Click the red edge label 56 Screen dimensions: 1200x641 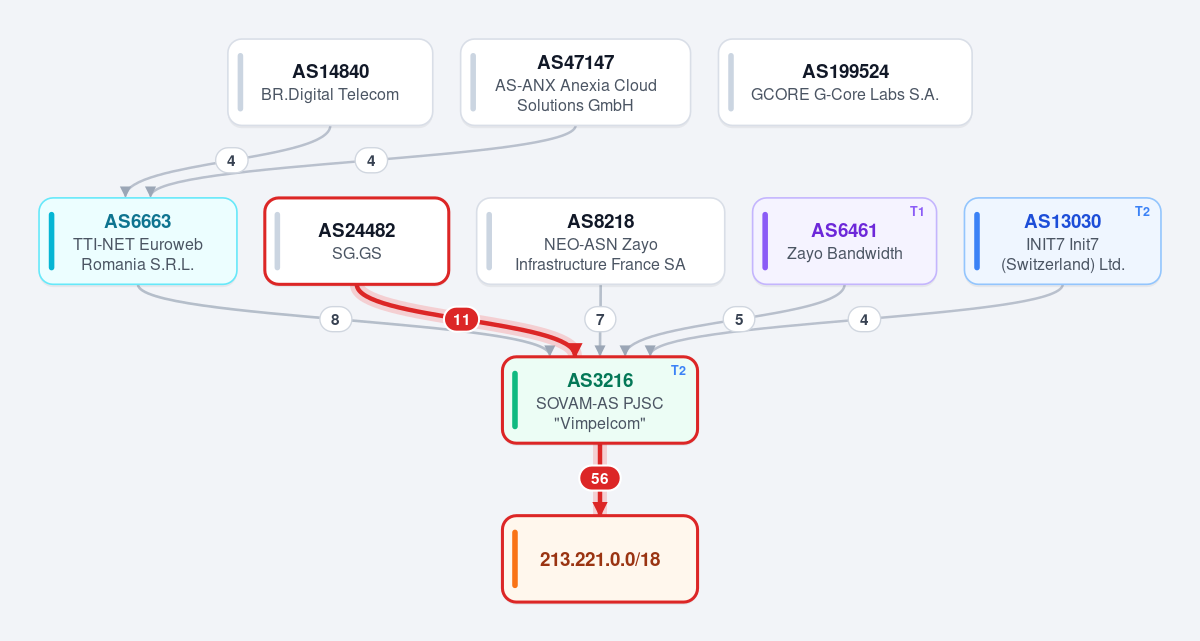click(x=600, y=478)
